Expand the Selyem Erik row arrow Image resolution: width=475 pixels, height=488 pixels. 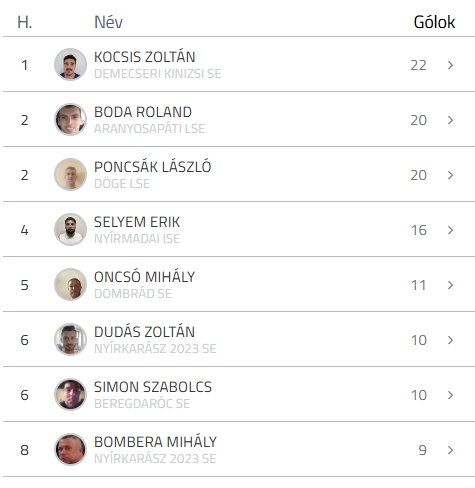450,230
